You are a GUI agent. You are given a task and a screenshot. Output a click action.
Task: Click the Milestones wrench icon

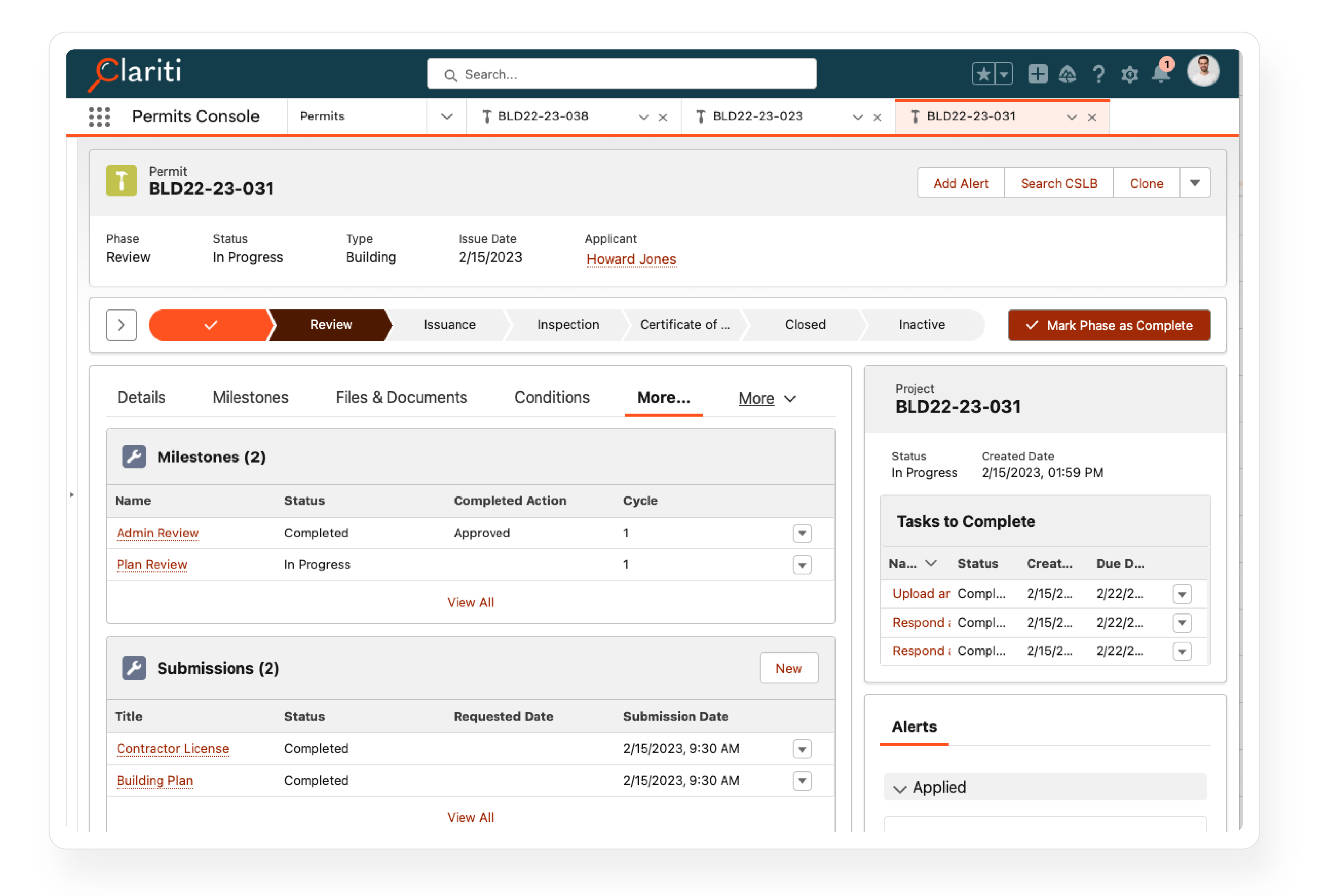[134, 456]
